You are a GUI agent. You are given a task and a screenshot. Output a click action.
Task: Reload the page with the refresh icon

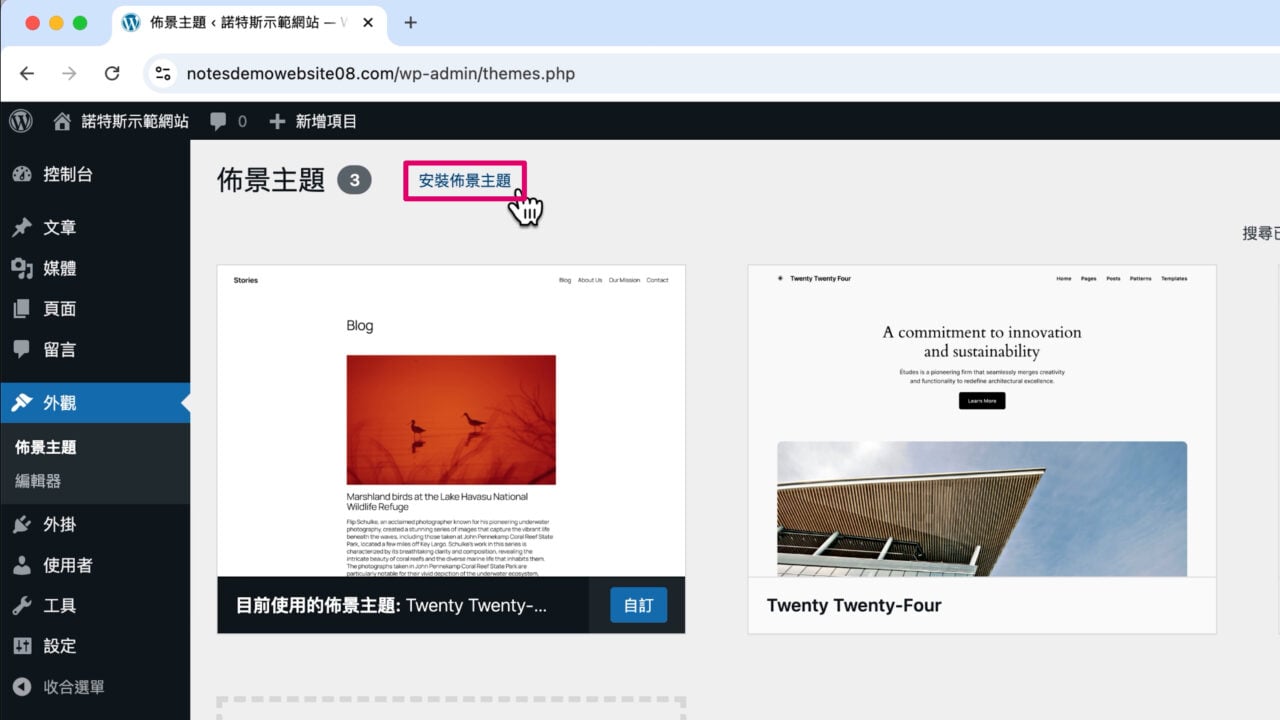pyautogui.click(x=112, y=72)
